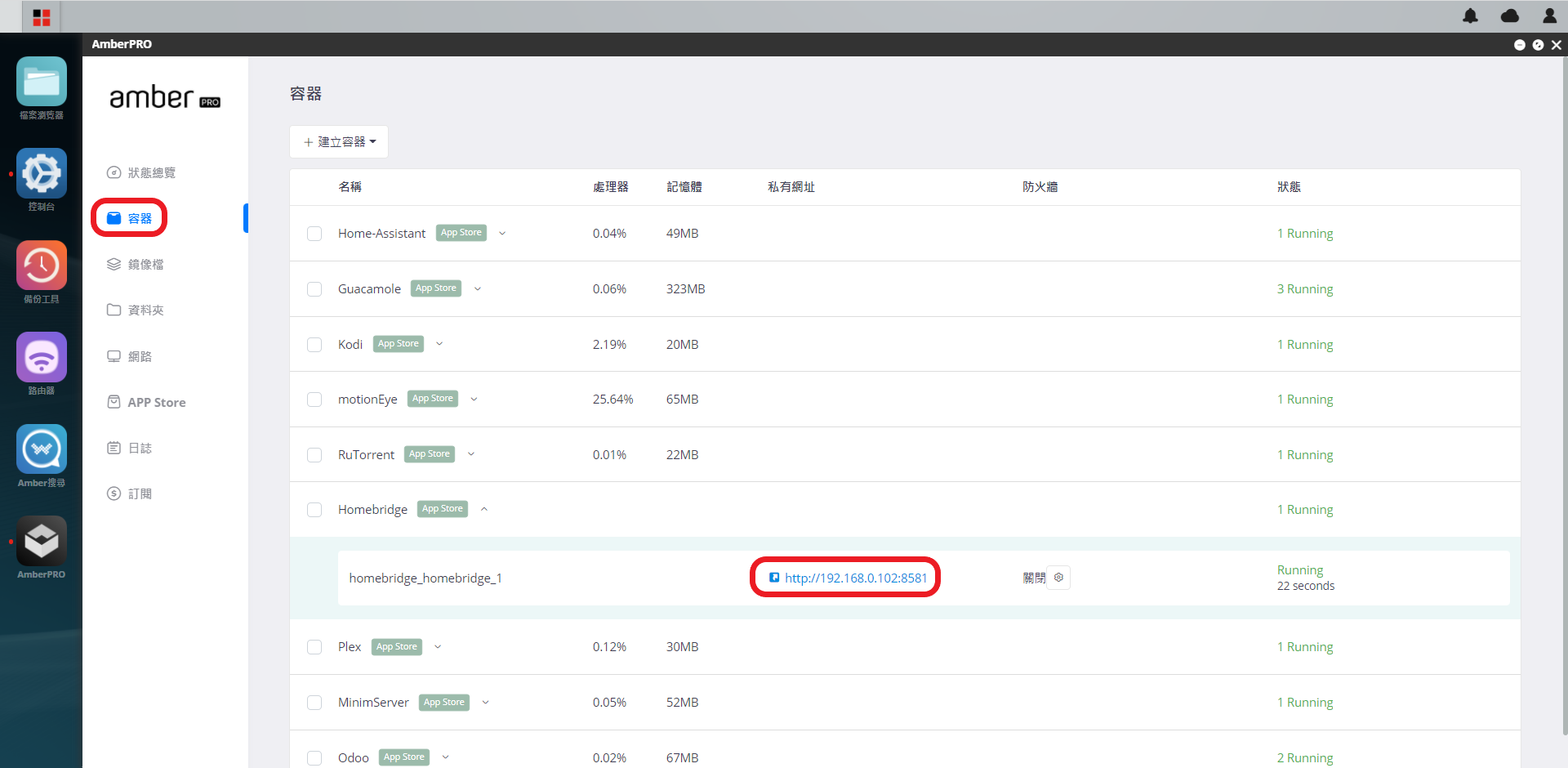Viewport: 1568px width, 768px height.
Task: Open notifications bell icon
Action: click(x=1470, y=16)
